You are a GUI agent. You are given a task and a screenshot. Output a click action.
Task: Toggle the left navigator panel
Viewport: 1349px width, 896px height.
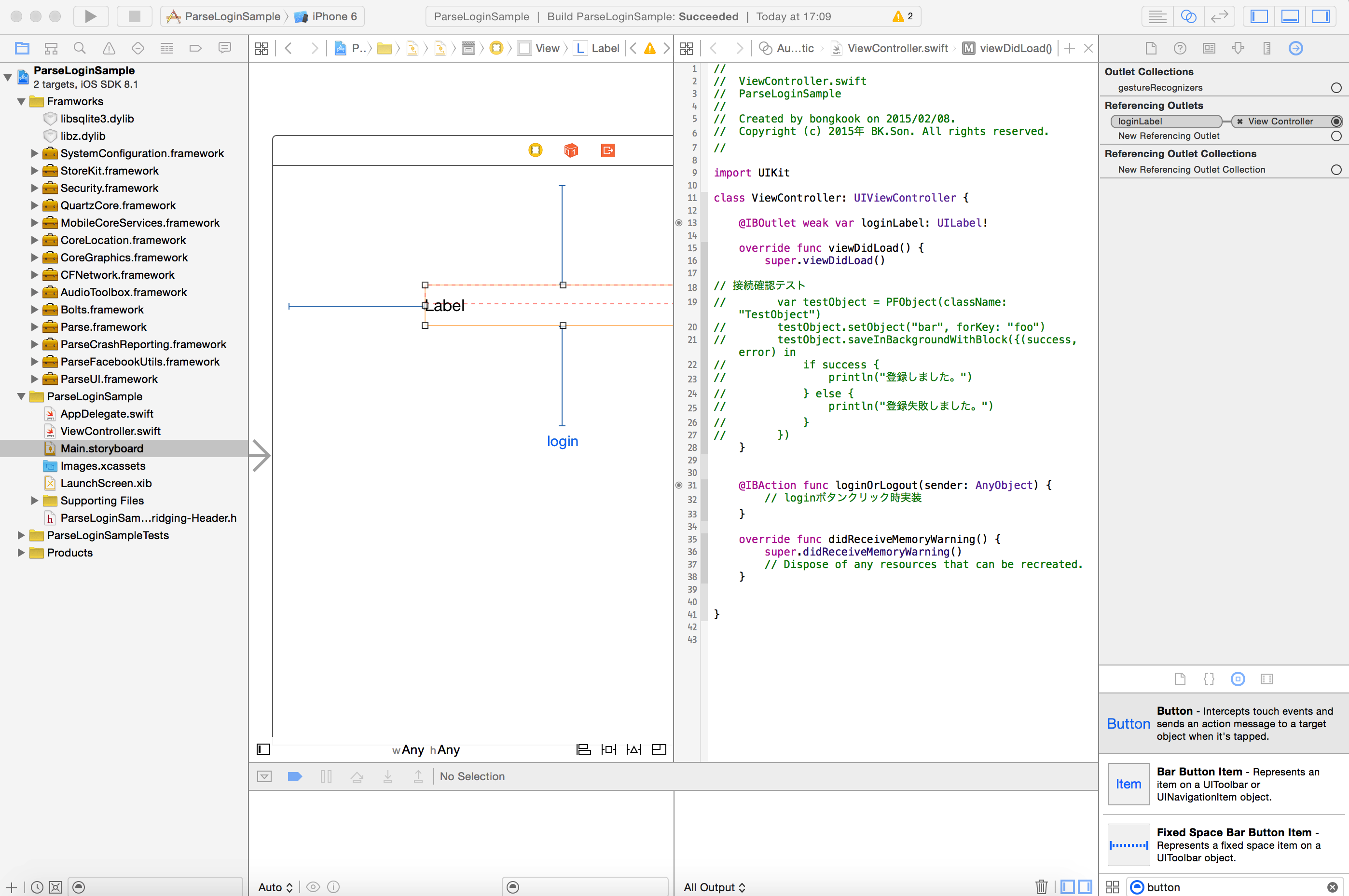pyautogui.click(x=1259, y=16)
